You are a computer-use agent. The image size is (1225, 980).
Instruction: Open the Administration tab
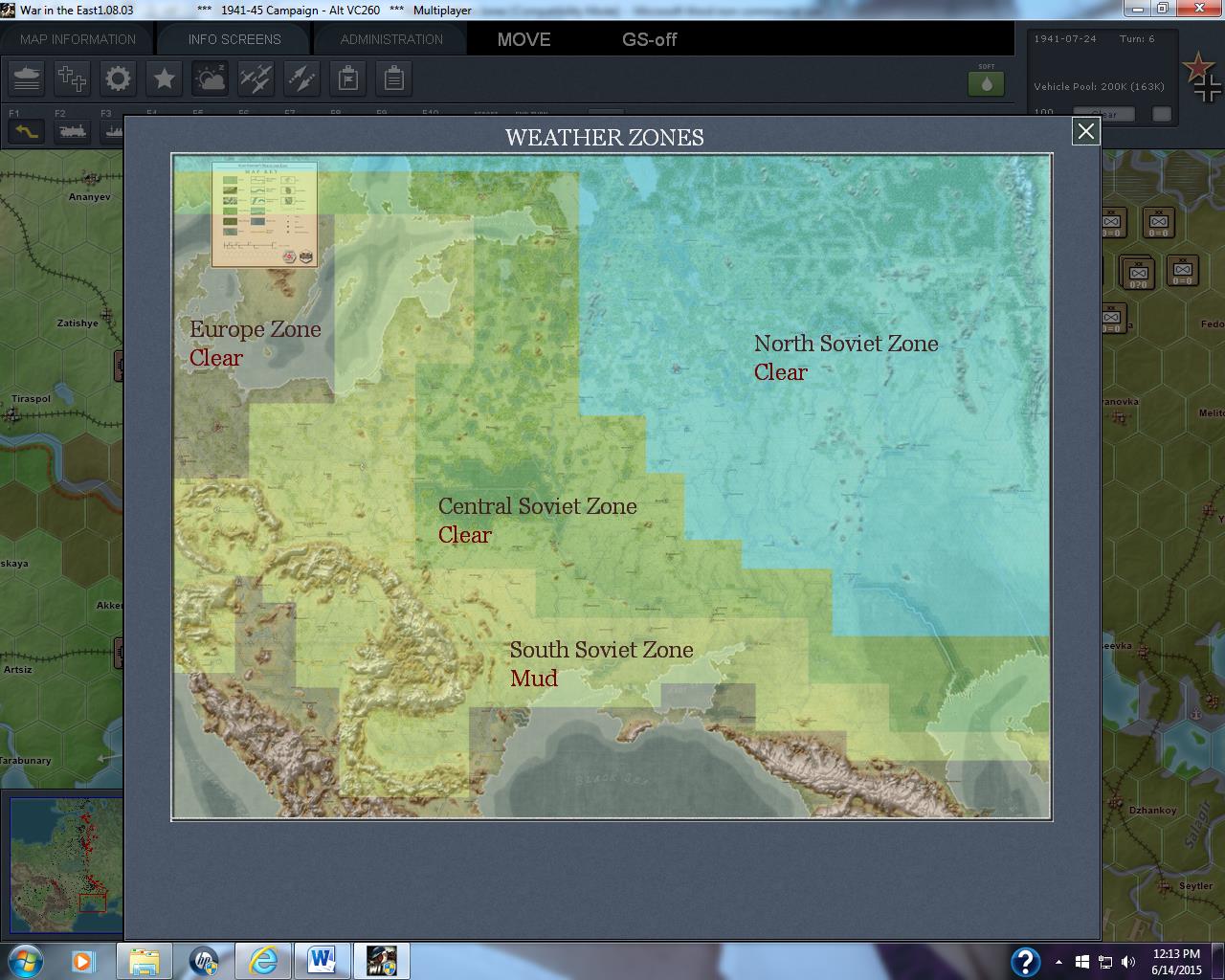pyautogui.click(x=391, y=39)
